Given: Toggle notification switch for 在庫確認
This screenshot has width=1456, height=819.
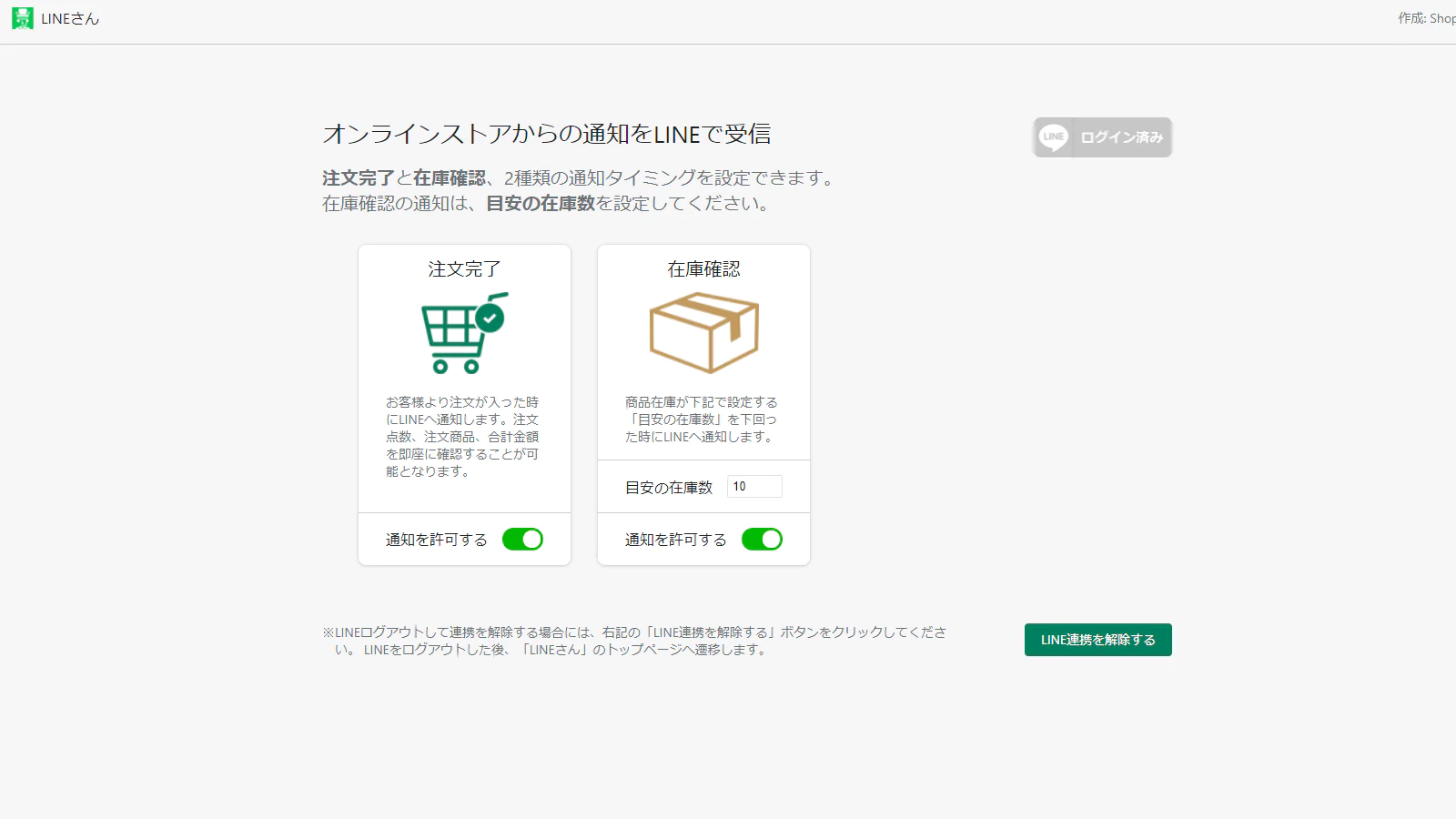Looking at the screenshot, I should click(x=762, y=540).
